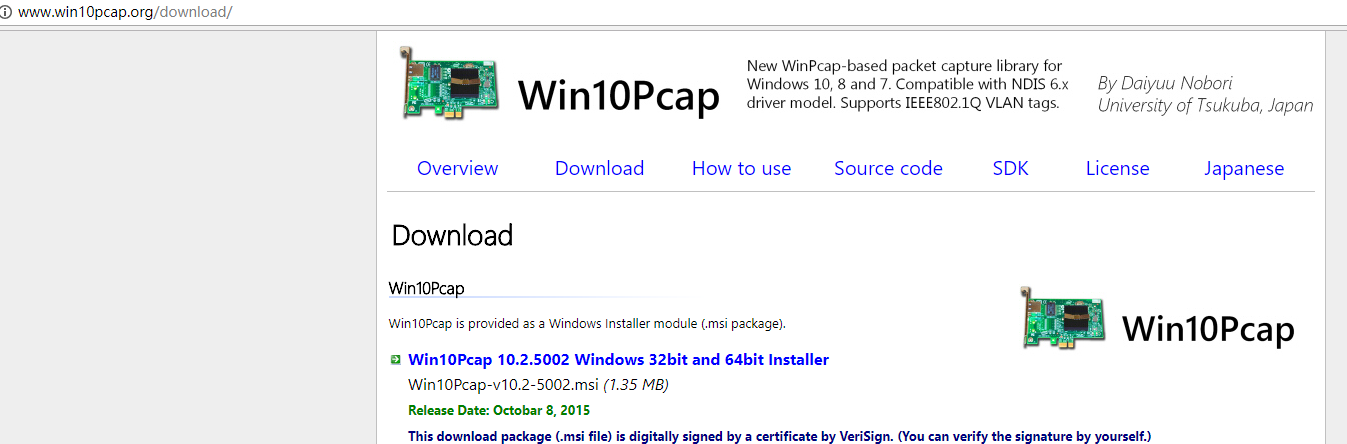The width and height of the screenshot is (1347, 444).
Task: Open the How to use page
Action: (x=741, y=168)
